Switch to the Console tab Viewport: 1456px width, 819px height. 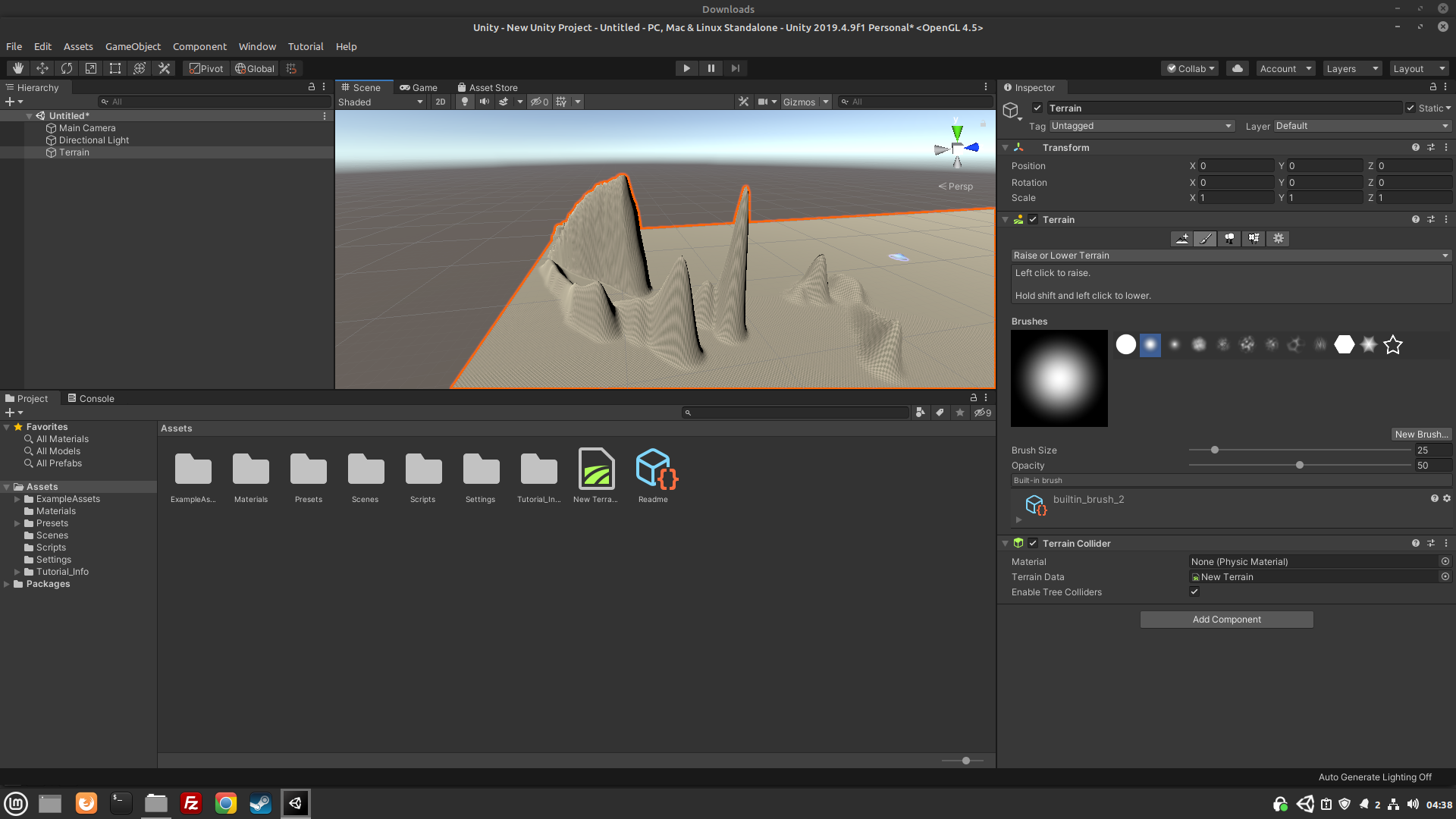(x=91, y=398)
